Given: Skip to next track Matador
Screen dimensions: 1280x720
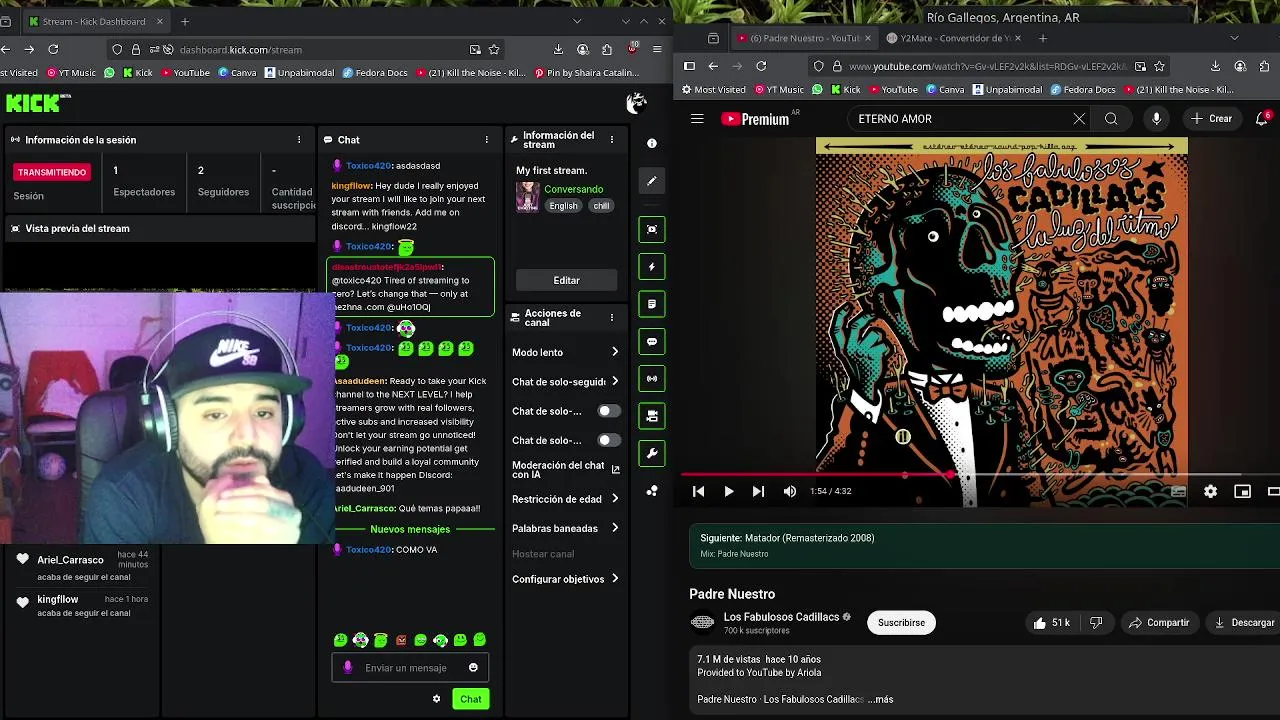Looking at the screenshot, I should (758, 491).
